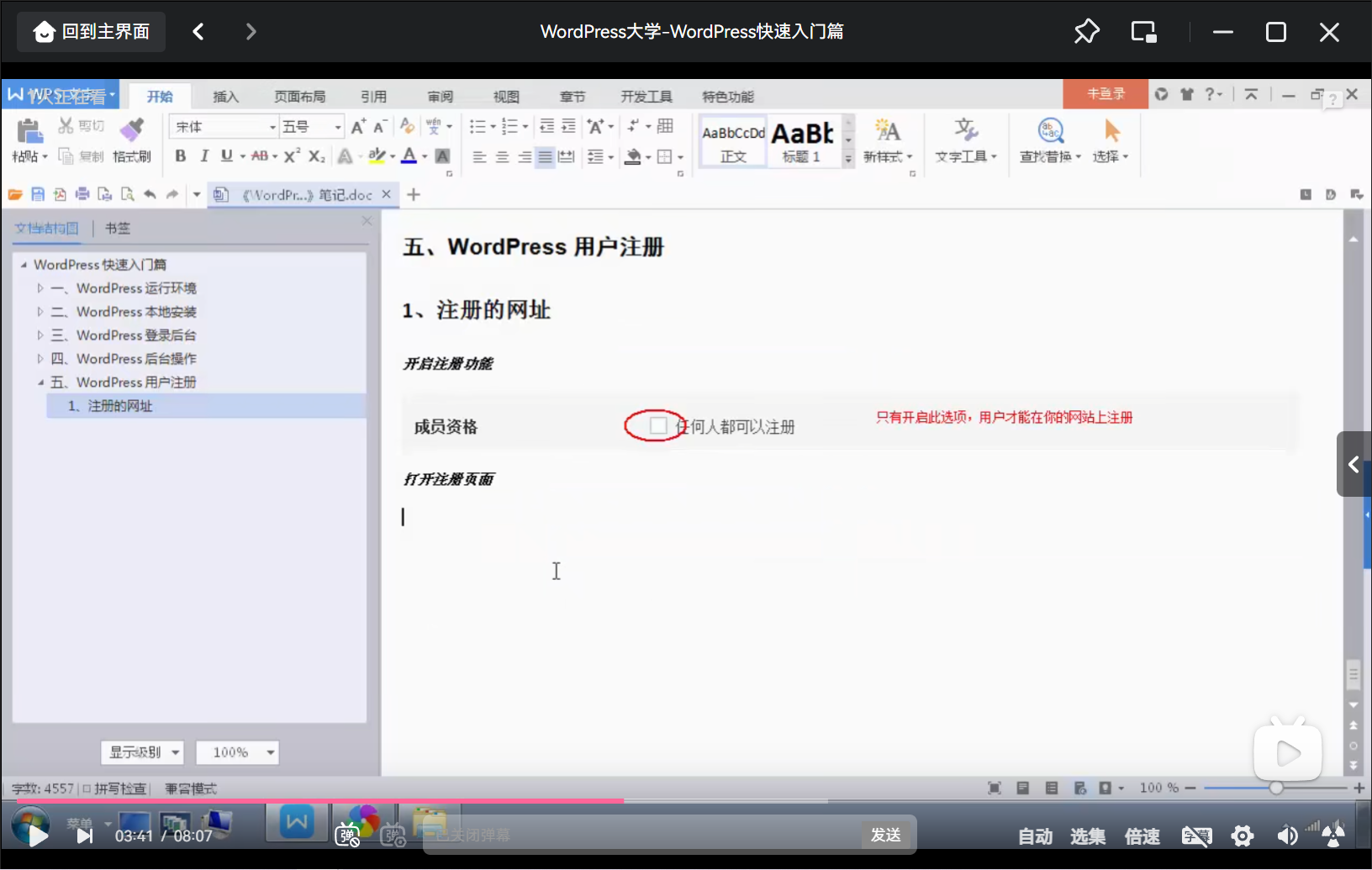The height and width of the screenshot is (870, 1372).
Task: Click the skin shirt icon in title bar
Action: point(1187,94)
